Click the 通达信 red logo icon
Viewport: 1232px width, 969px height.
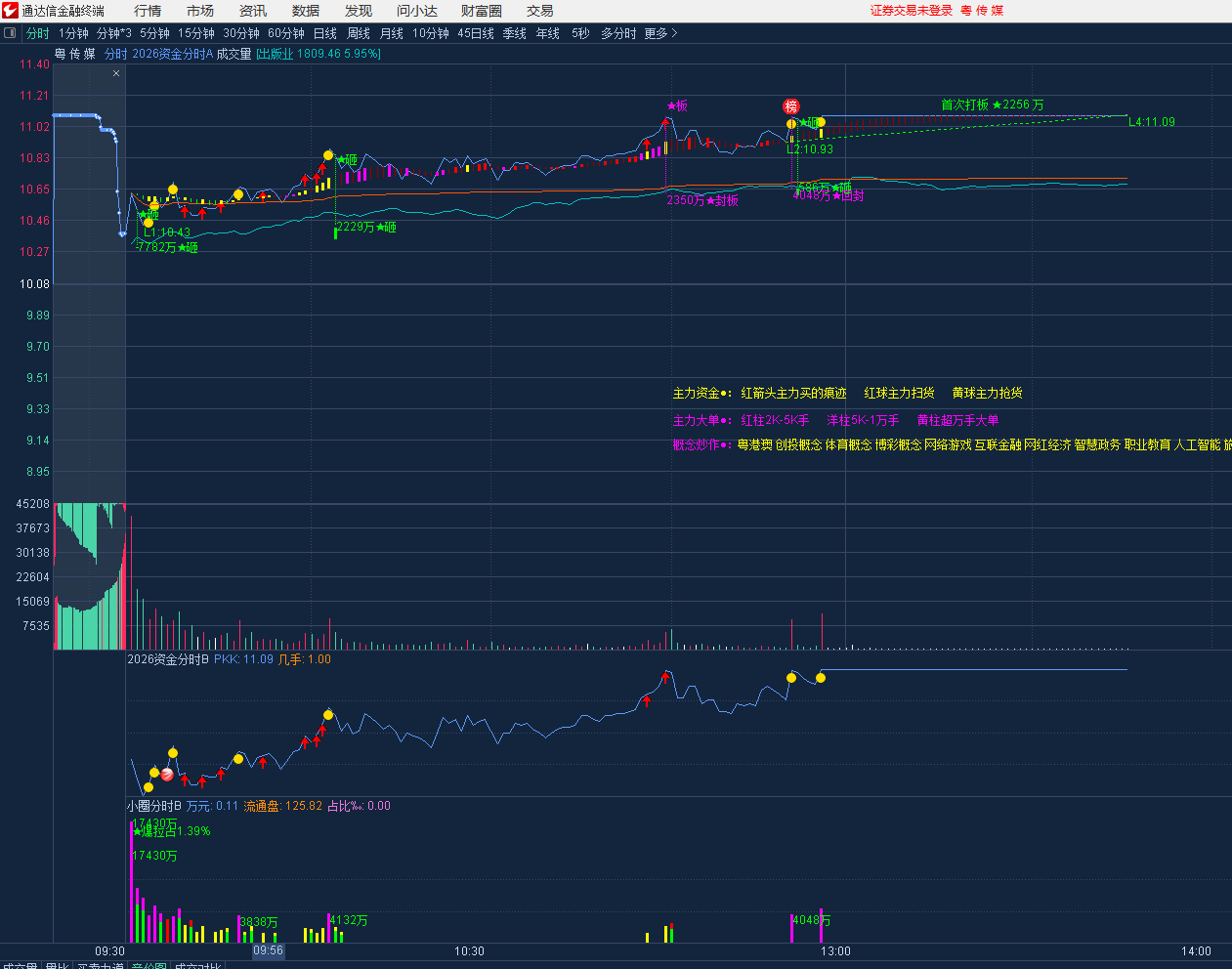pos(10,11)
